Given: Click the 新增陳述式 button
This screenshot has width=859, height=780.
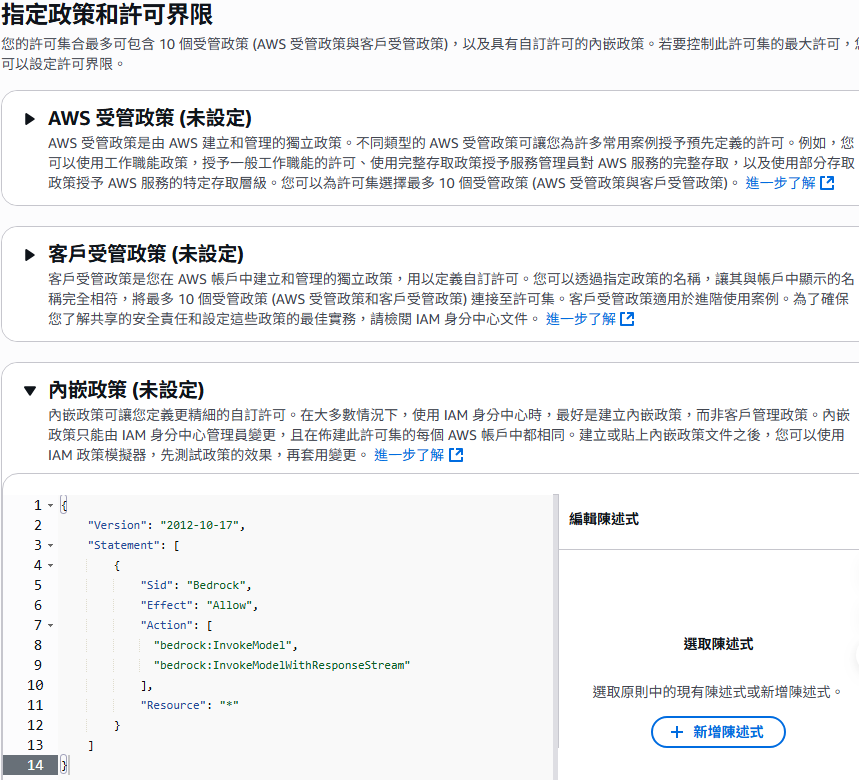Looking at the screenshot, I should tap(718, 732).
